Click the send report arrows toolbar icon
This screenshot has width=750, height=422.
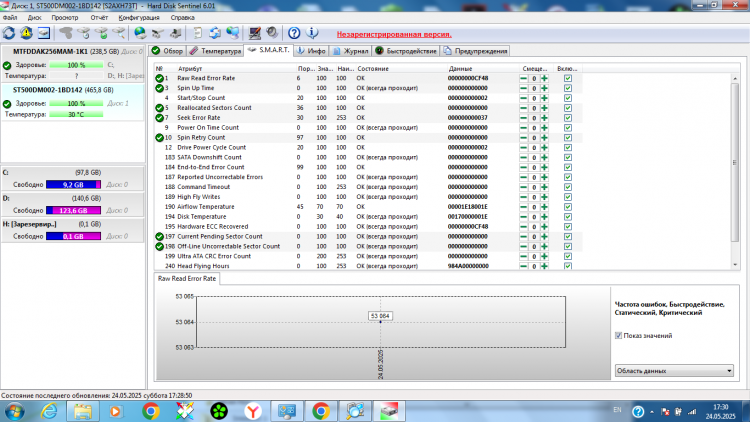tap(215, 33)
